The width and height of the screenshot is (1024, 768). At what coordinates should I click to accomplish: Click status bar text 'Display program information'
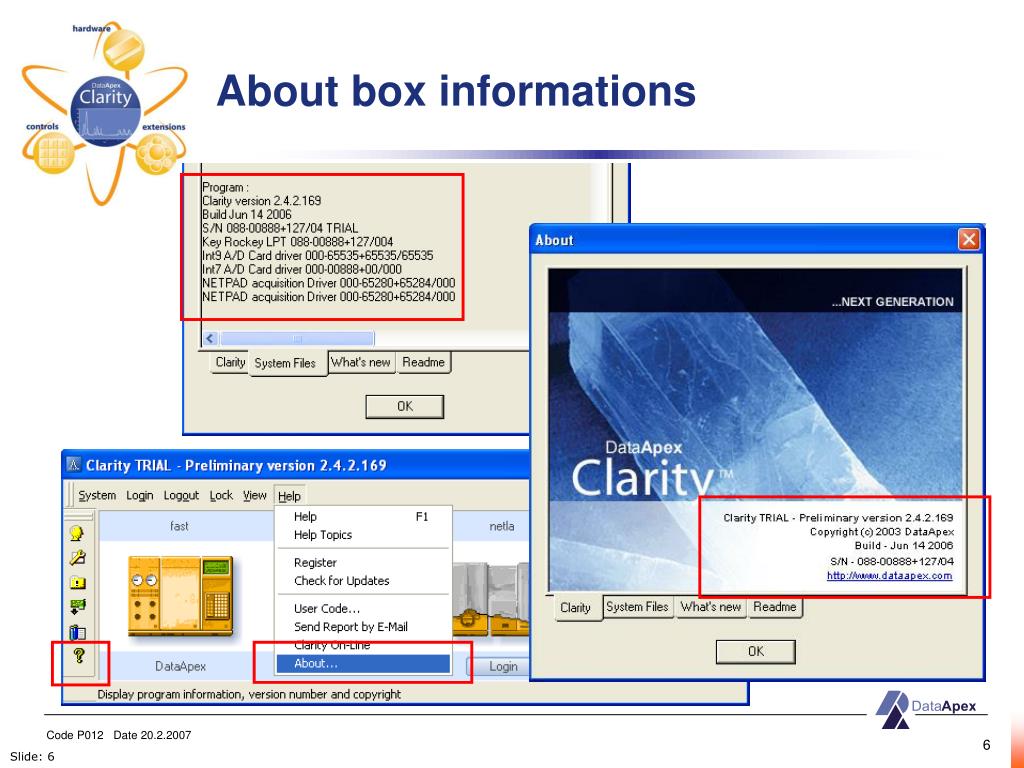(249, 694)
